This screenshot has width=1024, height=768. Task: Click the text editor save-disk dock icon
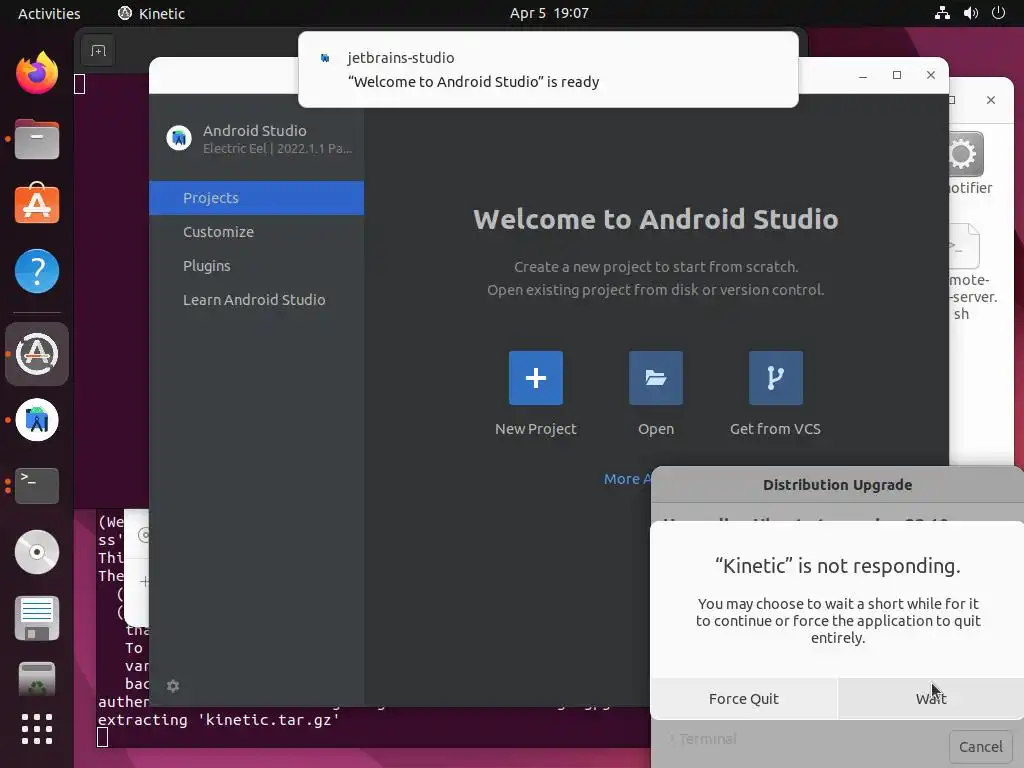point(37,618)
